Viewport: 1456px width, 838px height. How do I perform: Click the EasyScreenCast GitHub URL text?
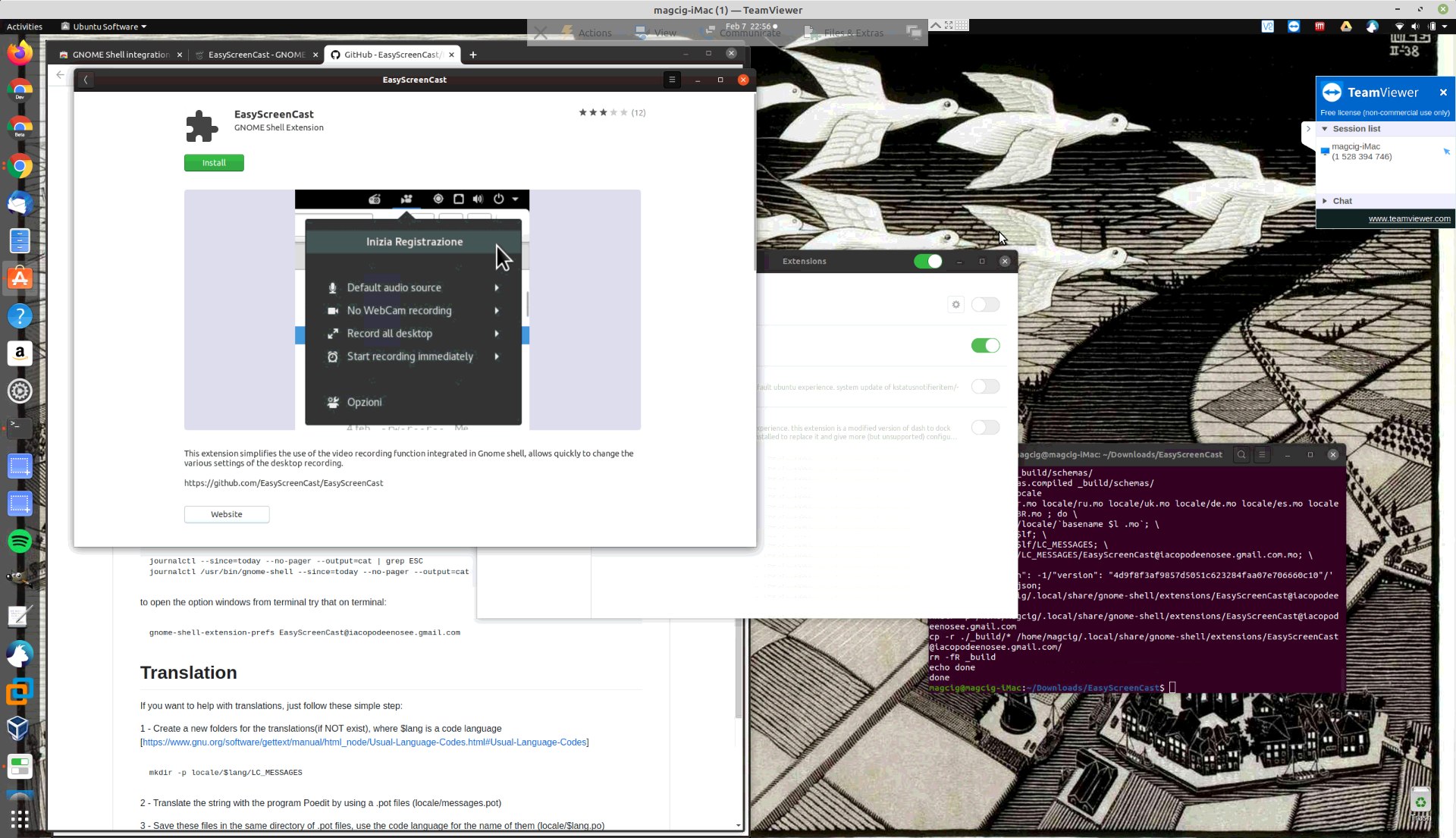click(x=284, y=483)
